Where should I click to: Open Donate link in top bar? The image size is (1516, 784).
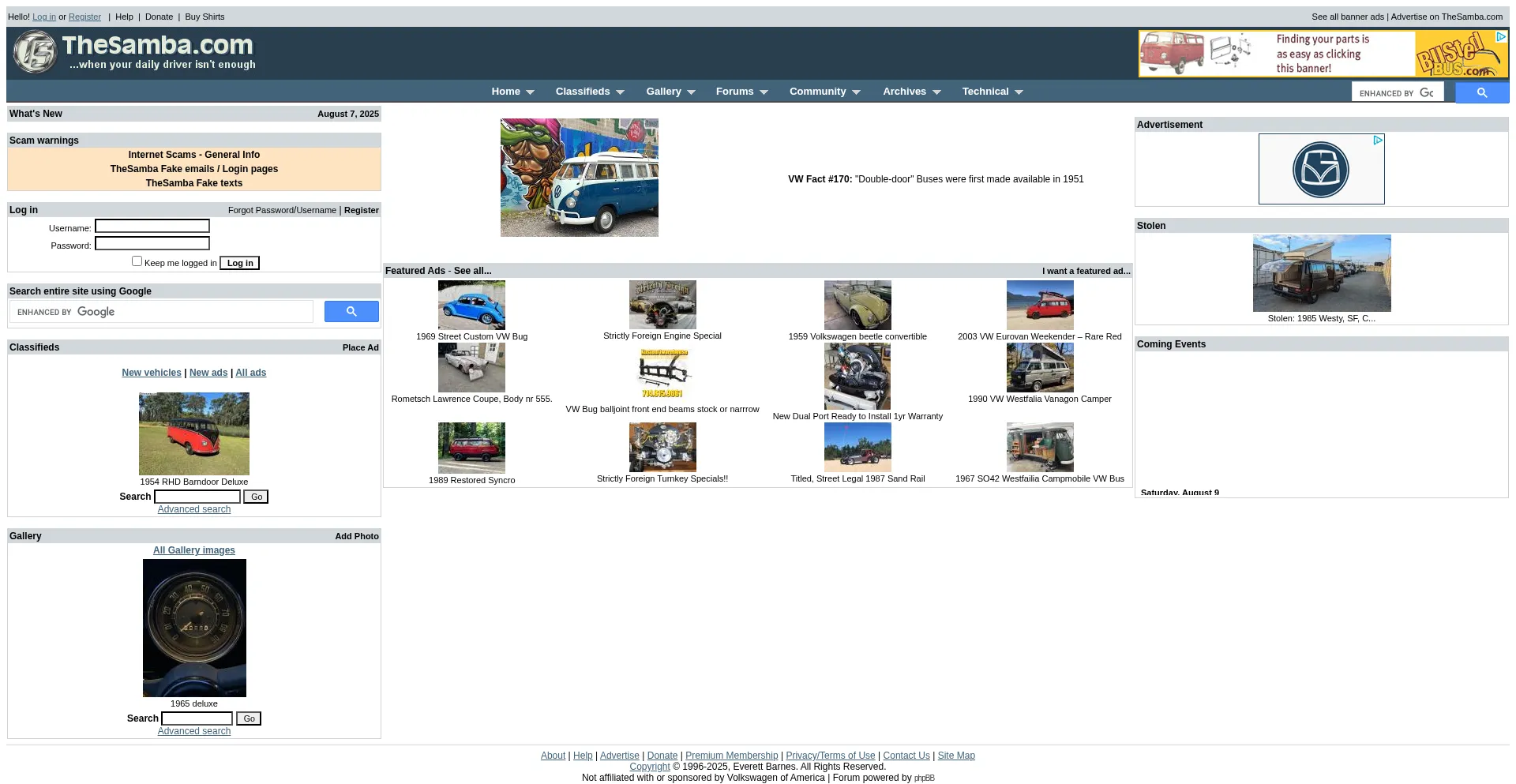click(x=159, y=17)
